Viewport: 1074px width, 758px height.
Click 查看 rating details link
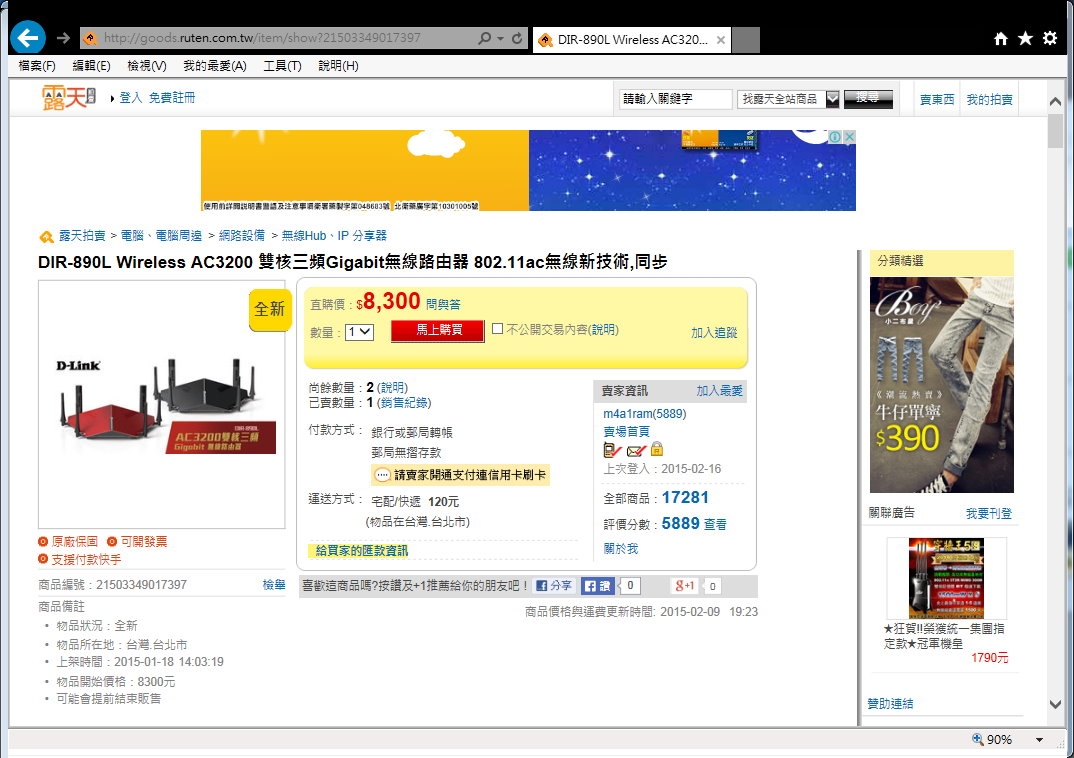715,525
